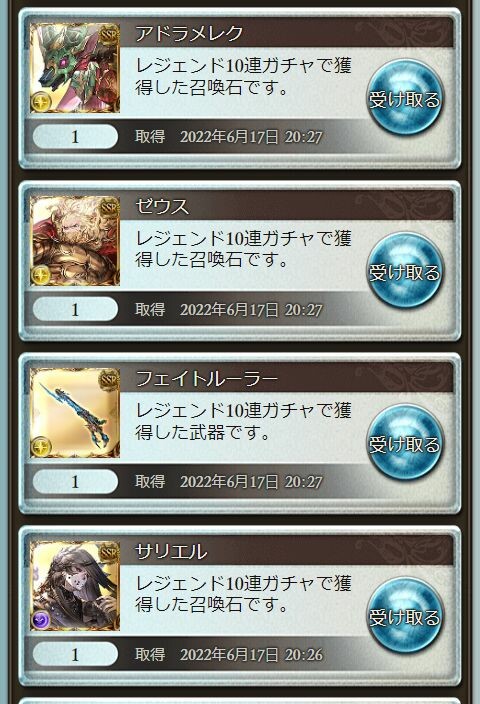
Task: Open the サリエル summon portrait thumbnail
Action: [75, 586]
